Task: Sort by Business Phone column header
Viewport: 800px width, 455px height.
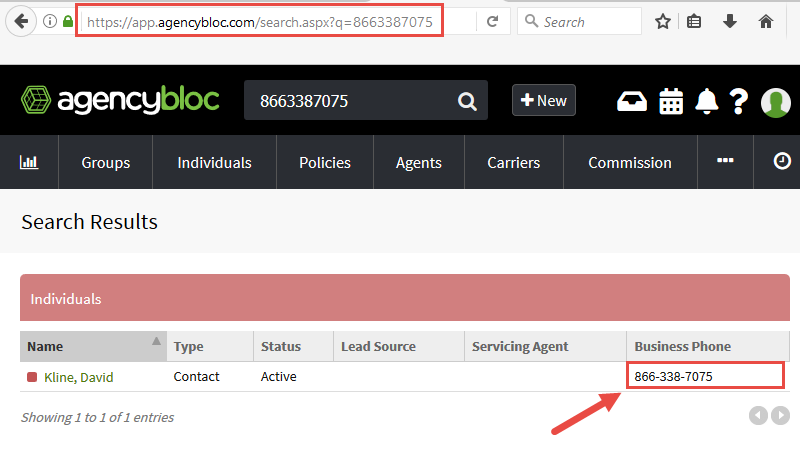Action: click(x=708, y=346)
